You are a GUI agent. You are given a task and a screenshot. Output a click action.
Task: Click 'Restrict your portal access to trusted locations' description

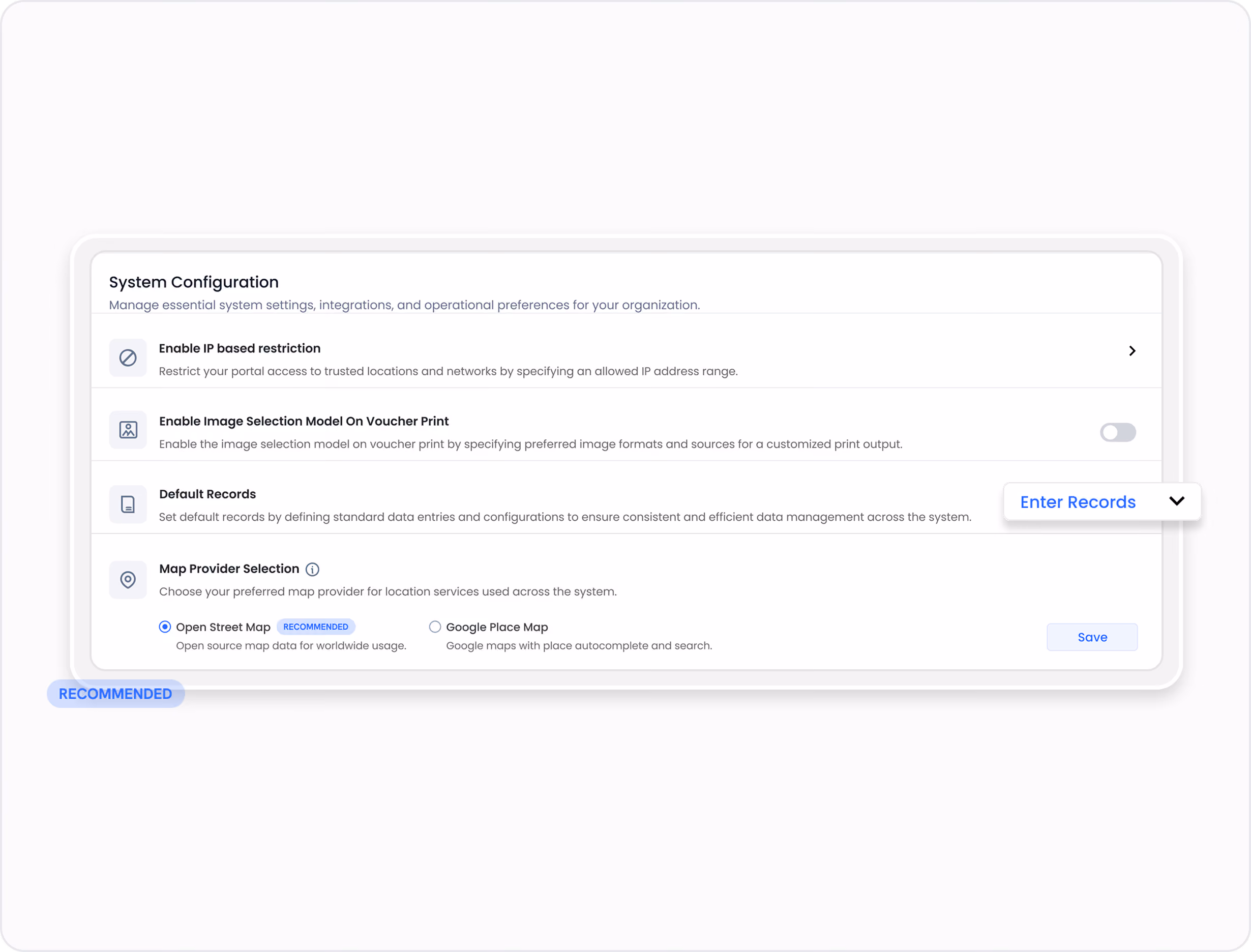point(448,371)
